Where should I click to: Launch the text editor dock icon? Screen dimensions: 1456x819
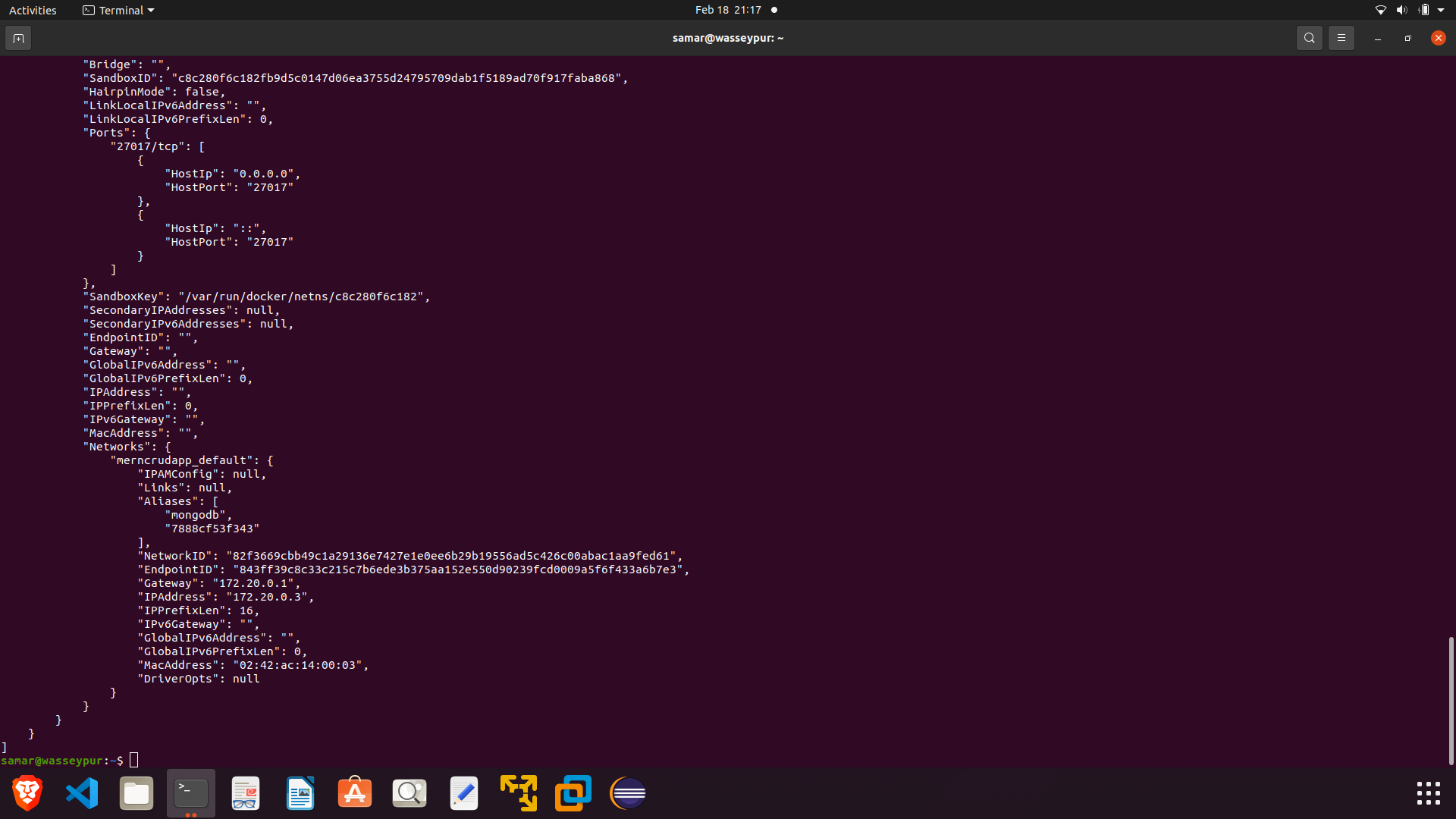464,793
